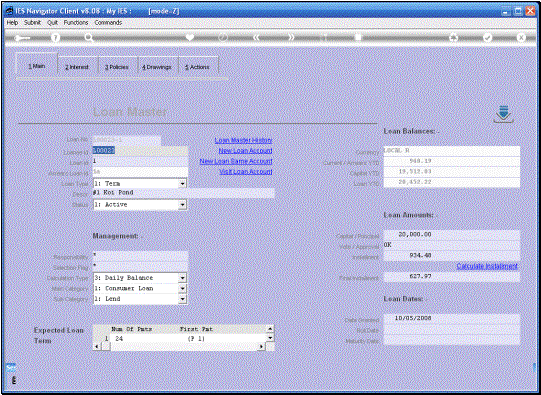This screenshot has width=541, height=395.
Task: Expand the Consumer Loan category dropdown
Action: point(183,288)
